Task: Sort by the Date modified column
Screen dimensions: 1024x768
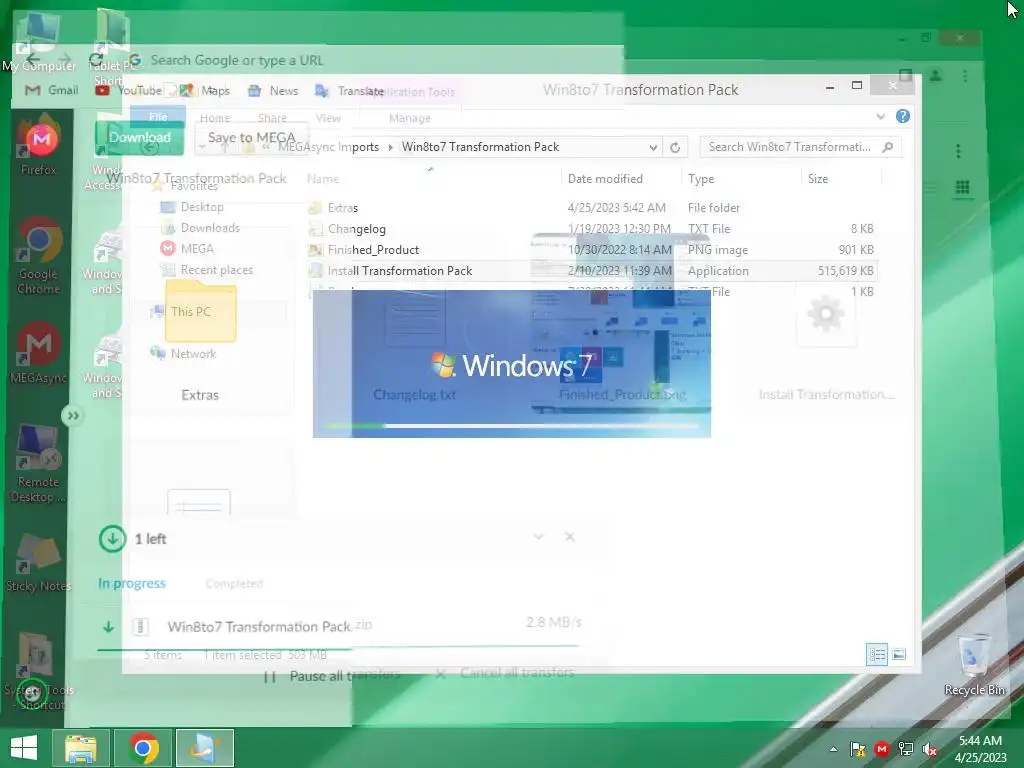Action: coord(605,179)
